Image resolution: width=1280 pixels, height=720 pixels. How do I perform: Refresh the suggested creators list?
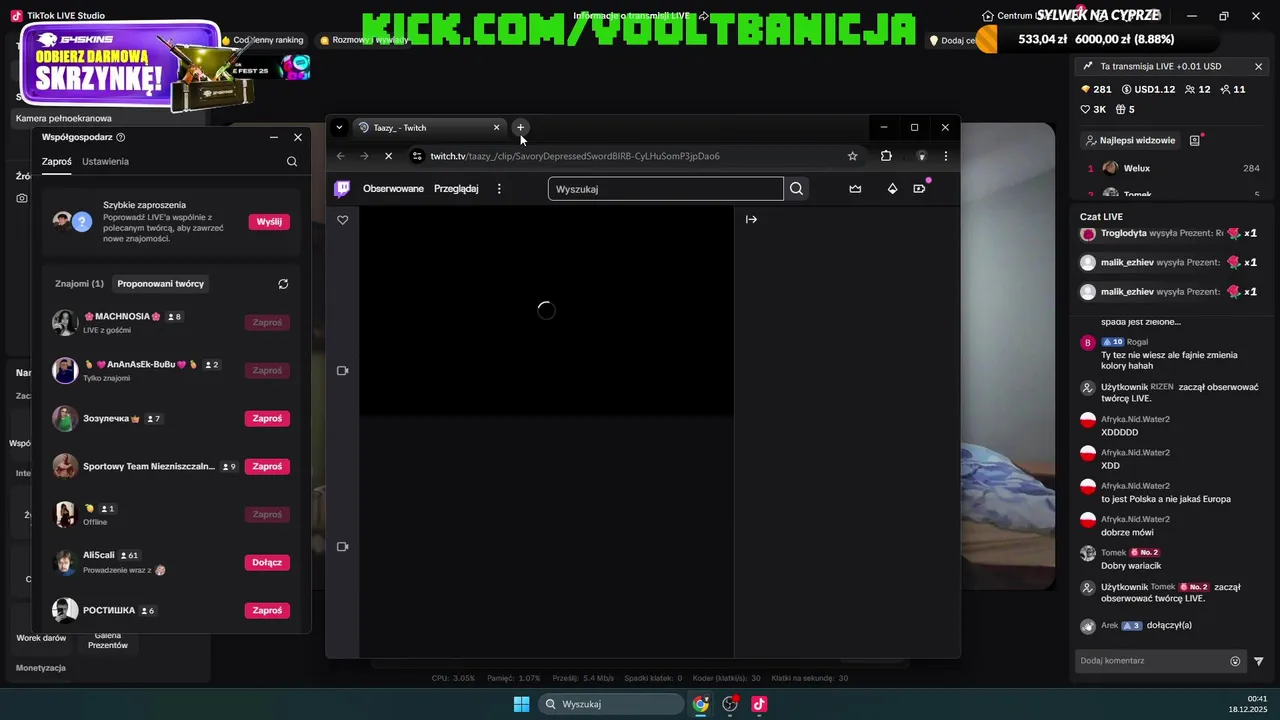[283, 284]
